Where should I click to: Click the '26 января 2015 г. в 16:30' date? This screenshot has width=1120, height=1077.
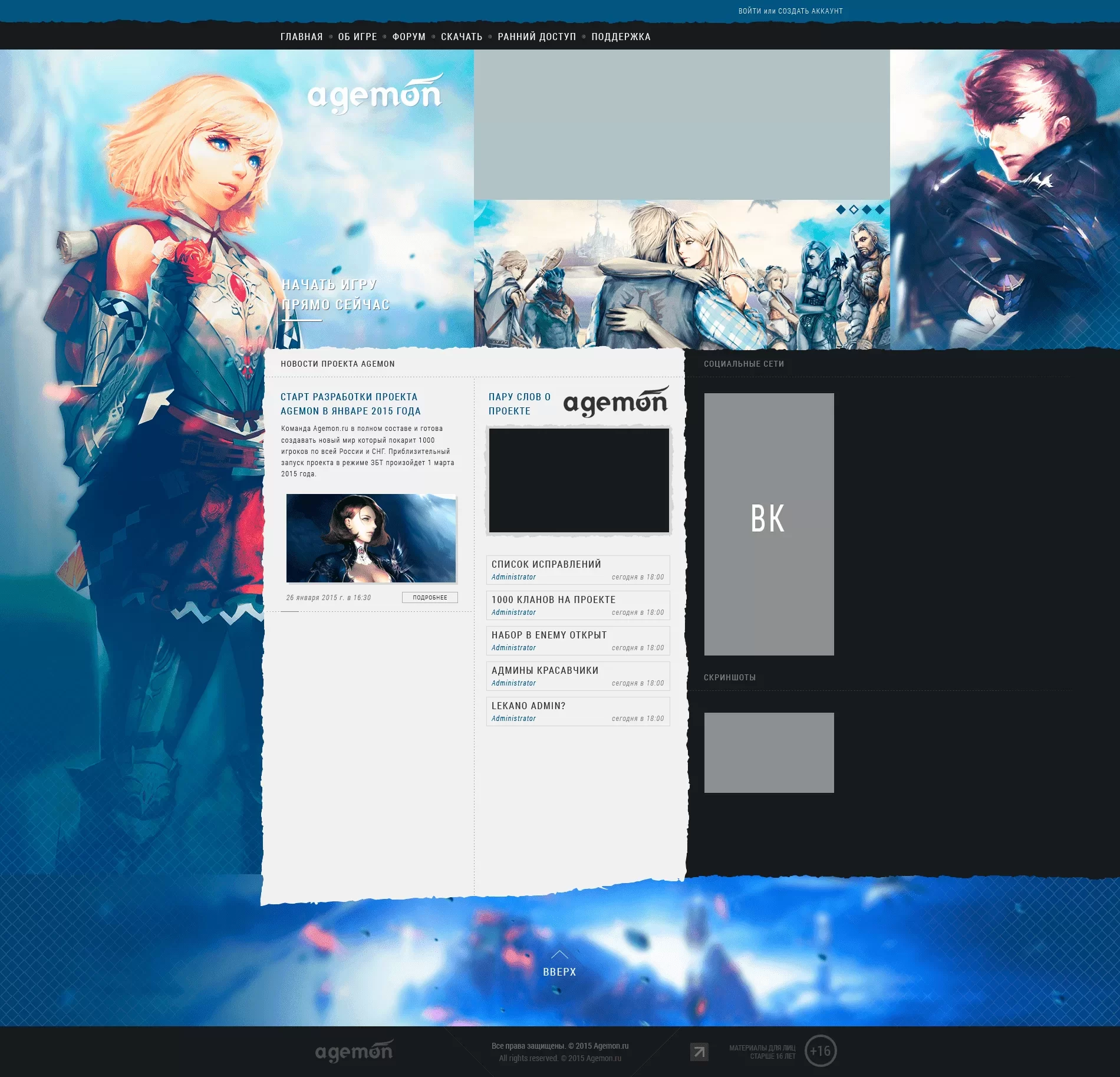point(328,598)
